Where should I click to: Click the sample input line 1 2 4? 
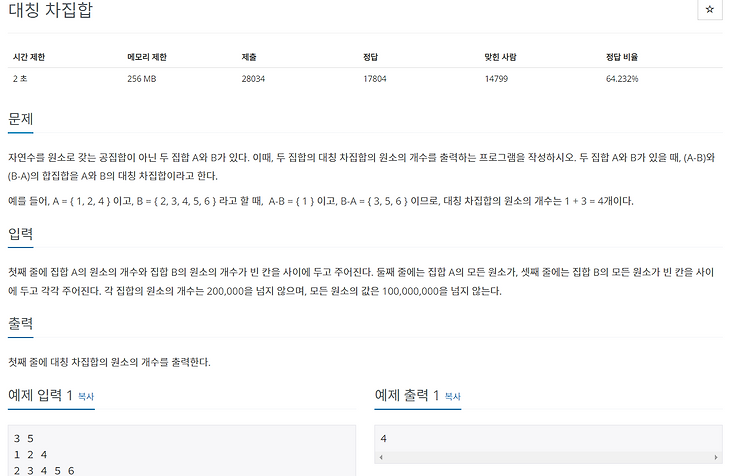(30, 454)
